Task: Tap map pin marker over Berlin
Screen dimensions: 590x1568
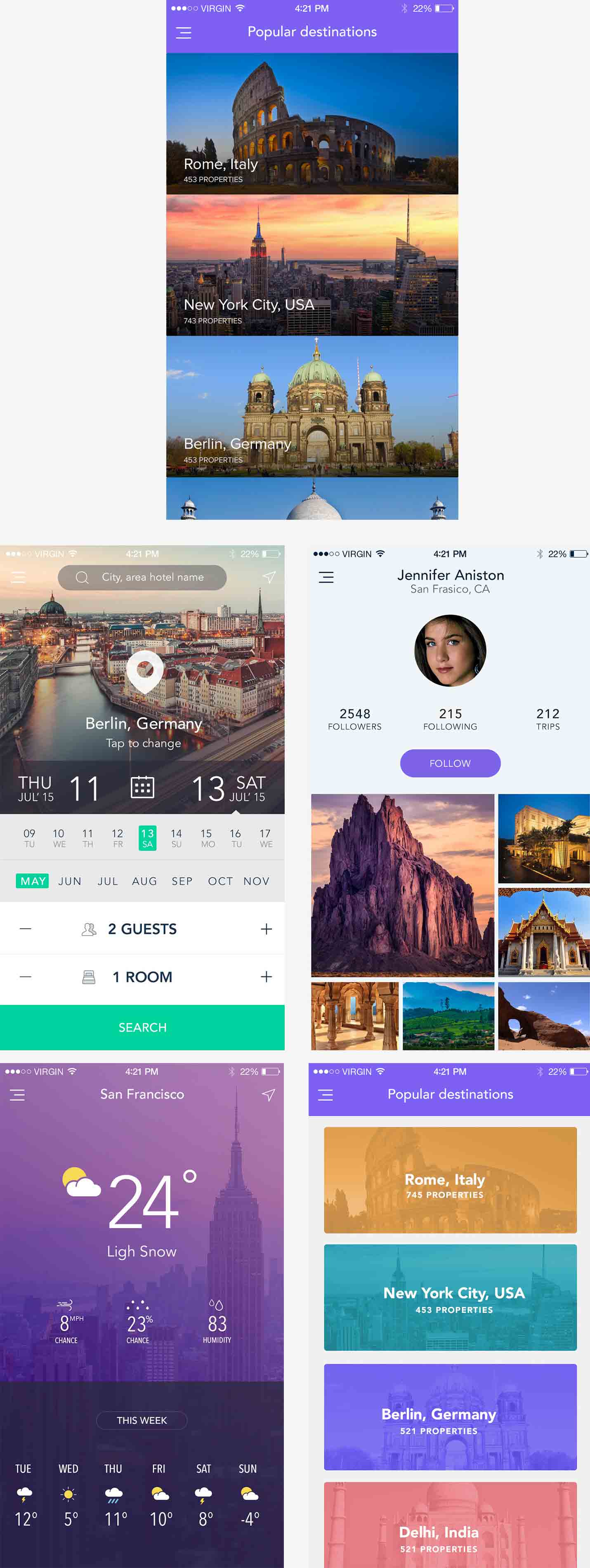Action: [145, 672]
